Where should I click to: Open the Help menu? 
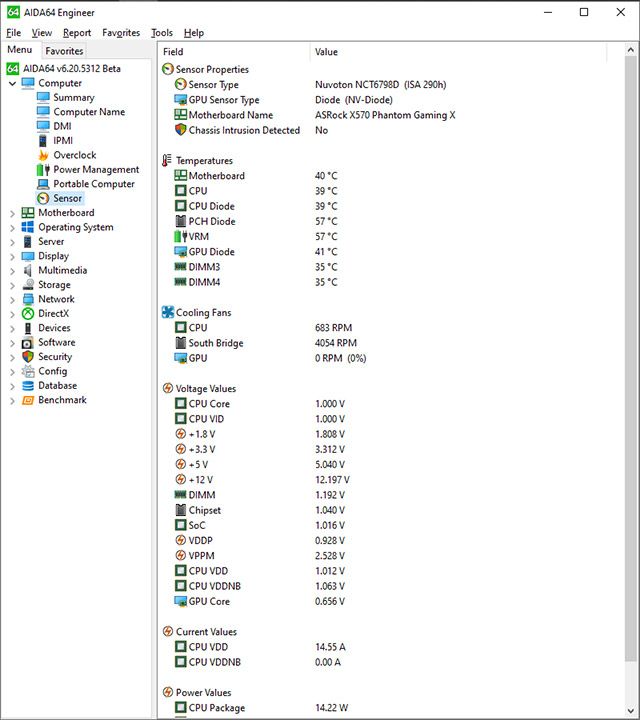(194, 33)
